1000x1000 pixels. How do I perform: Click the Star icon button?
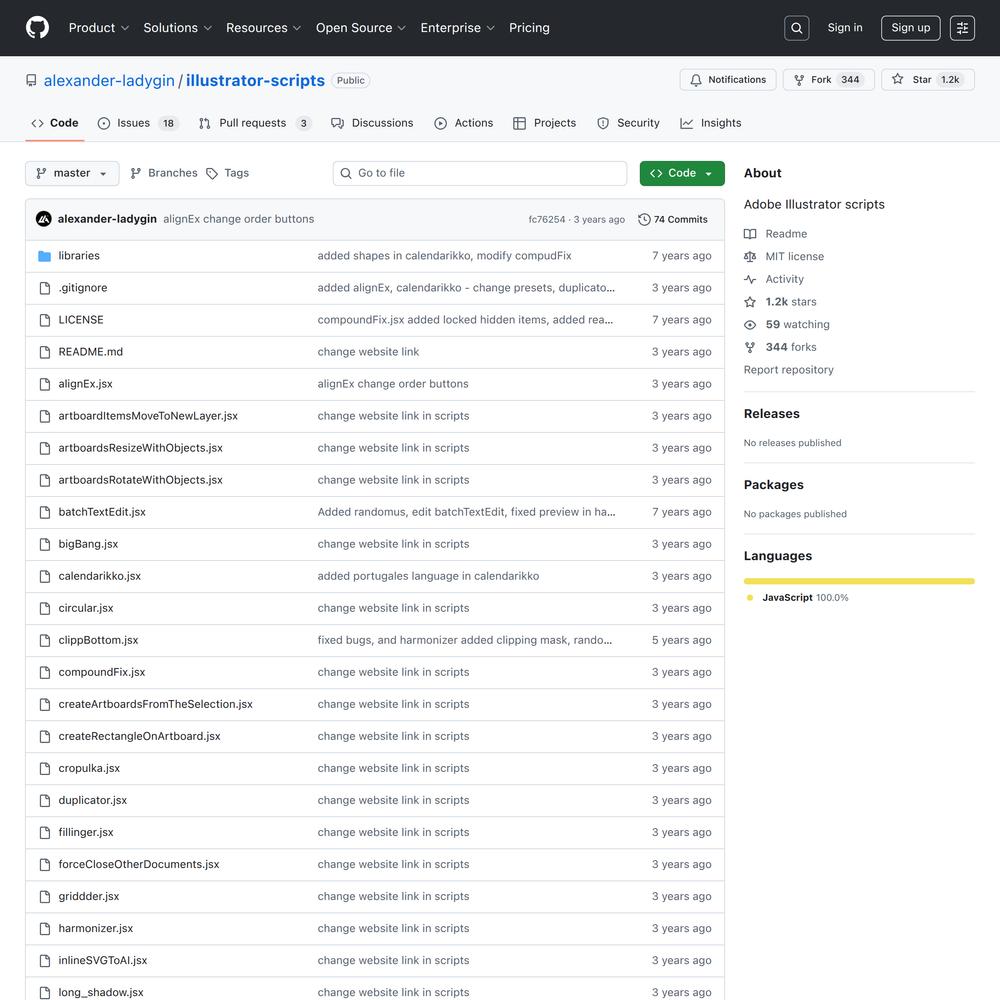point(897,79)
